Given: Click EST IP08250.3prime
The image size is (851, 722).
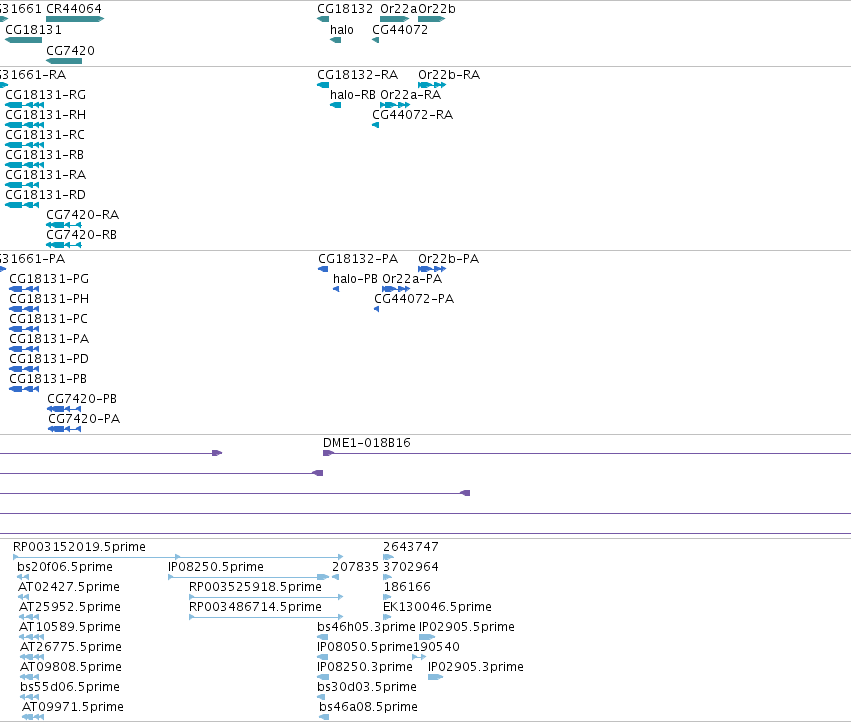Looking at the screenshot, I should [x=365, y=667].
